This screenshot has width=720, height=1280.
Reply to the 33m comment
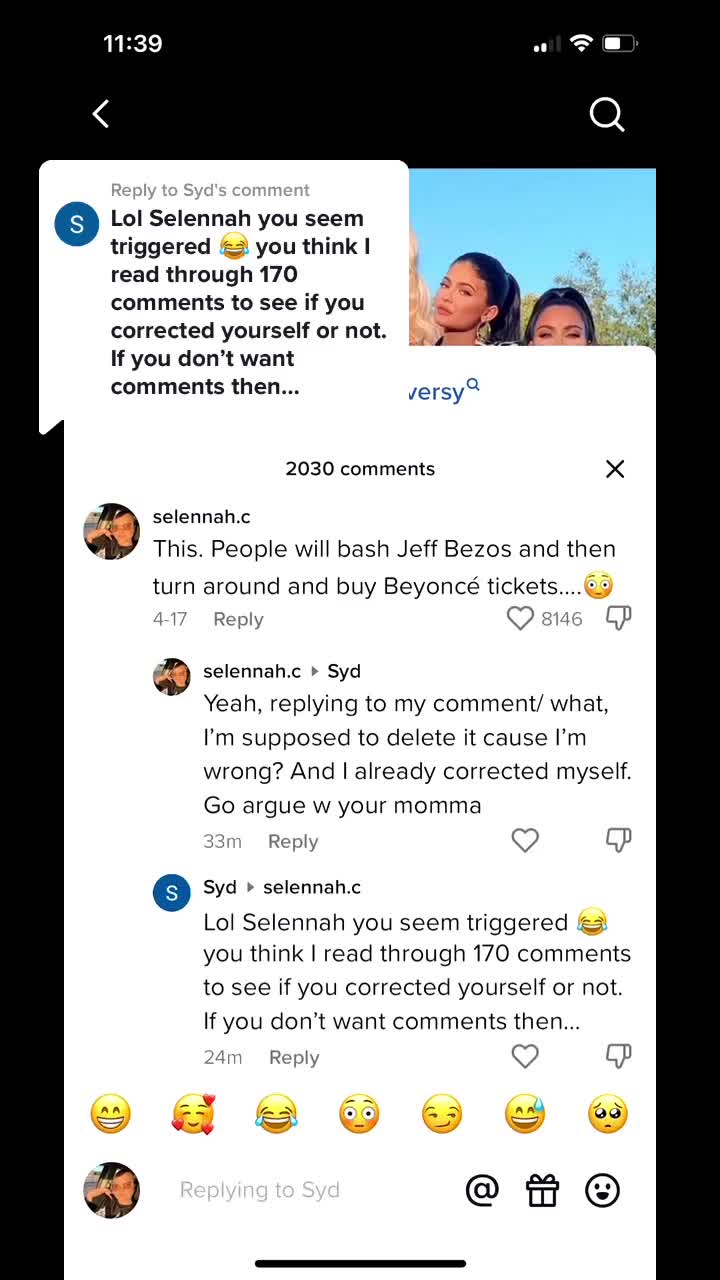pyautogui.click(x=293, y=842)
